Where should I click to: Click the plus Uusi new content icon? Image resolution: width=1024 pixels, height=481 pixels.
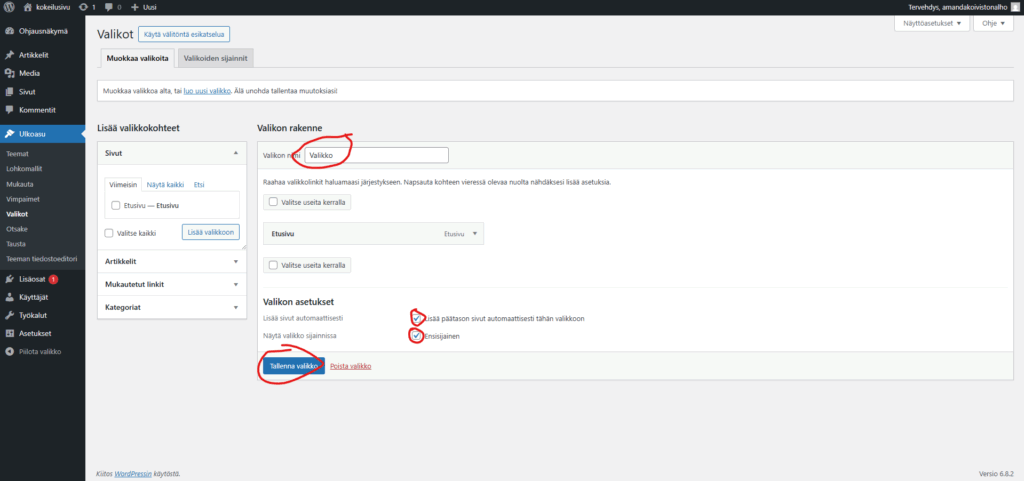click(135, 7)
